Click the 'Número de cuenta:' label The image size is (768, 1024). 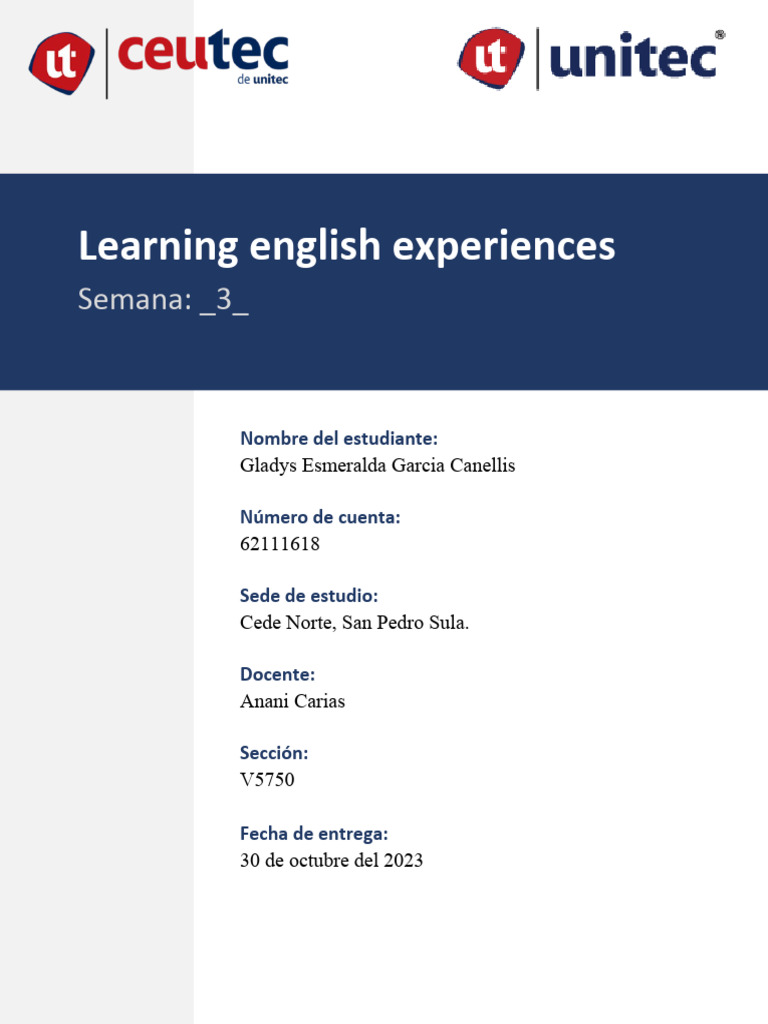[x=320, y=517]
